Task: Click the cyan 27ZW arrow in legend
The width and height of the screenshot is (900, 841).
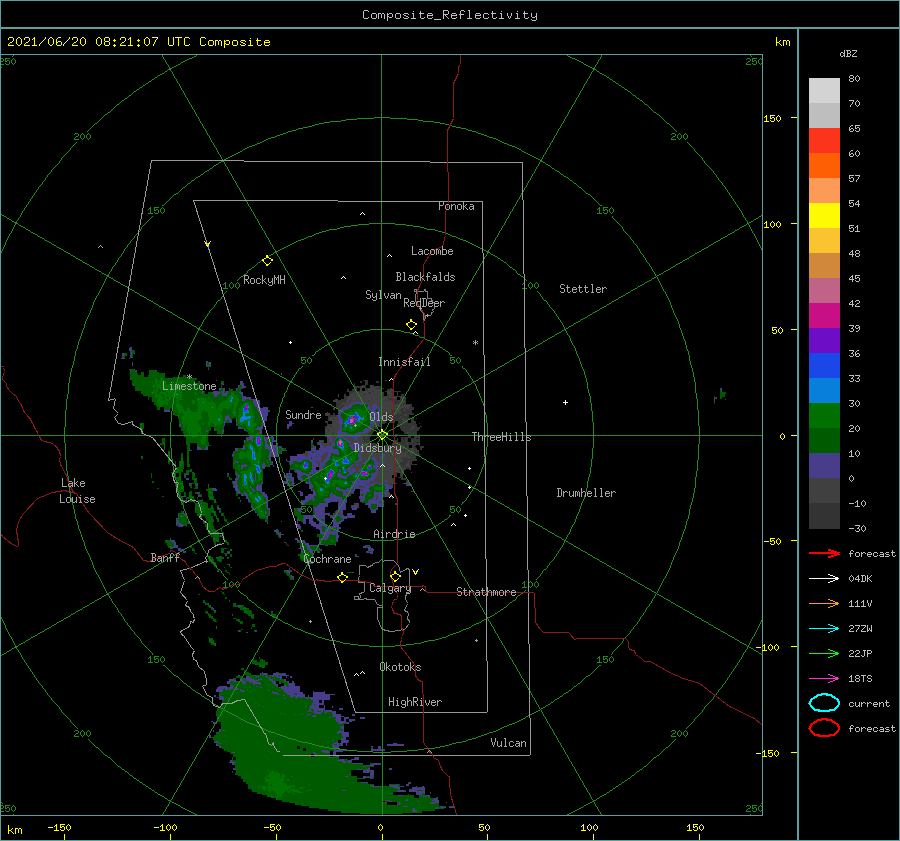Action: point(824,629)
